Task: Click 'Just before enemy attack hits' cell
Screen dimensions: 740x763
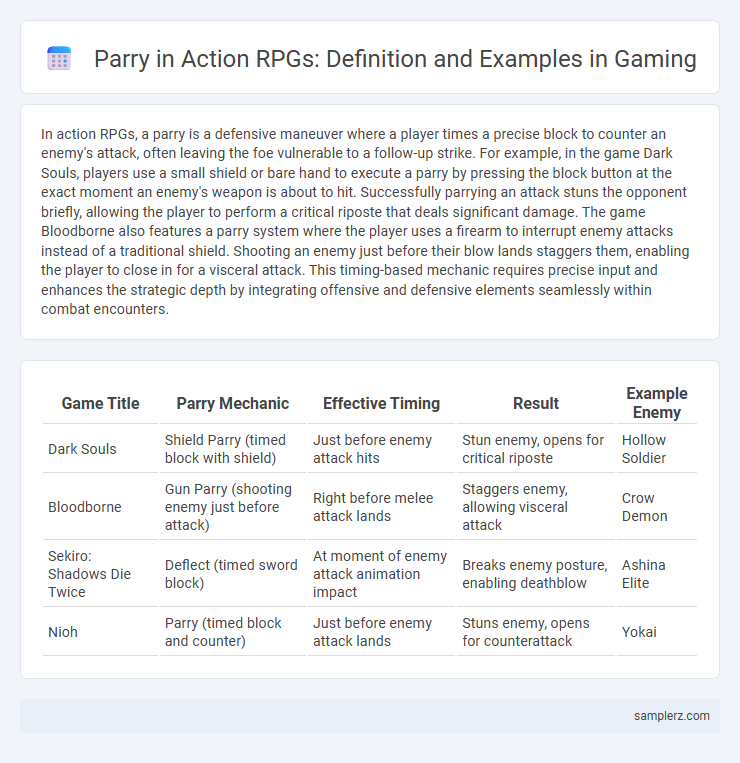Action: point(381,449)
